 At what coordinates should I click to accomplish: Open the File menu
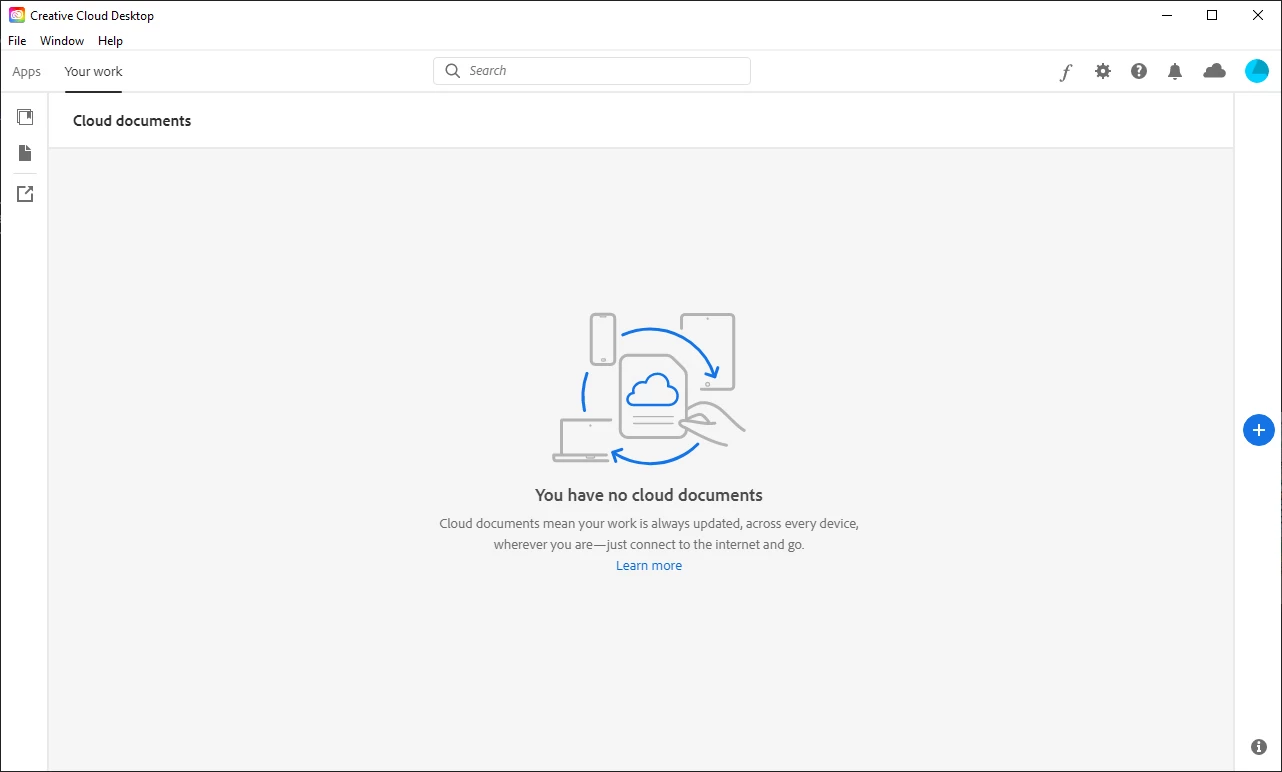[x=17, y=41]
